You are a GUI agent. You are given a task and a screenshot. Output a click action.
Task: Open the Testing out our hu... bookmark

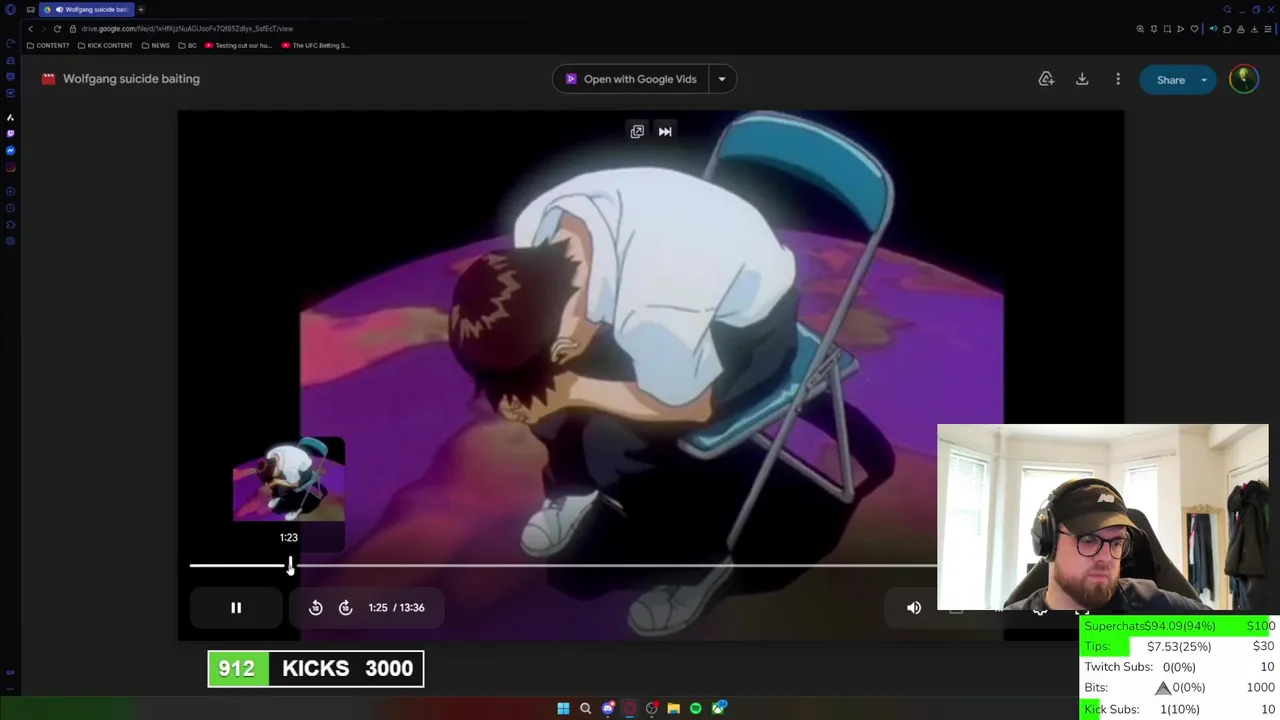pyautogui.click(x=238, y=45)
